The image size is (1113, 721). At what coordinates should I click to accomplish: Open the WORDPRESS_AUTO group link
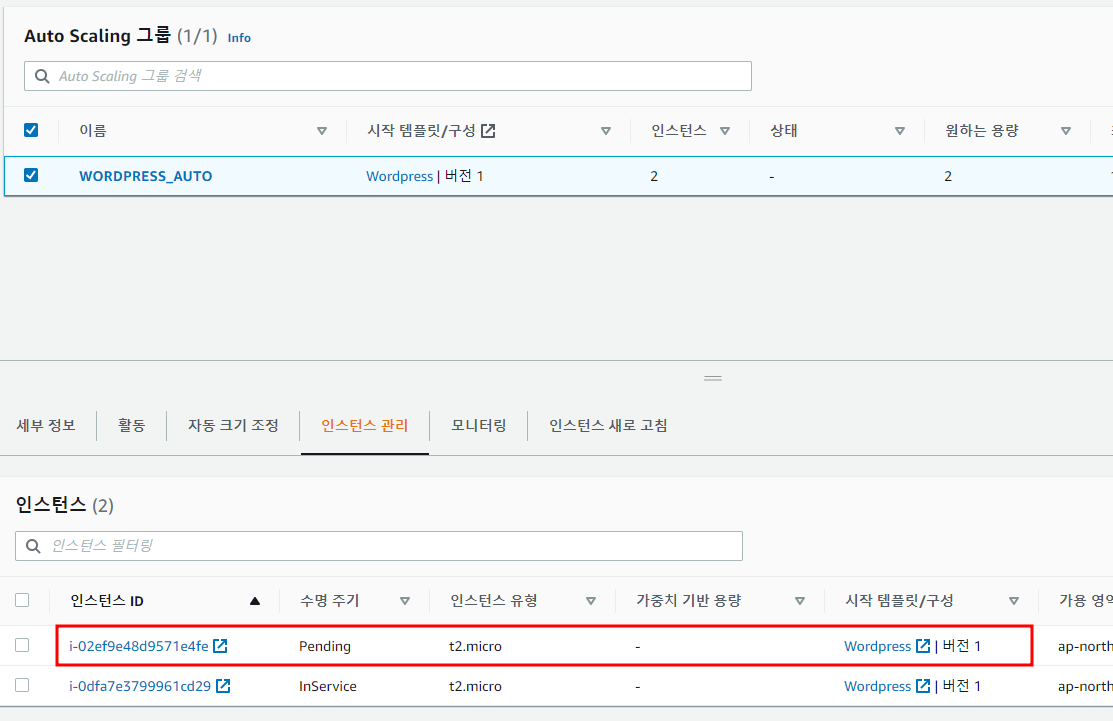click(x=146, y=176)
